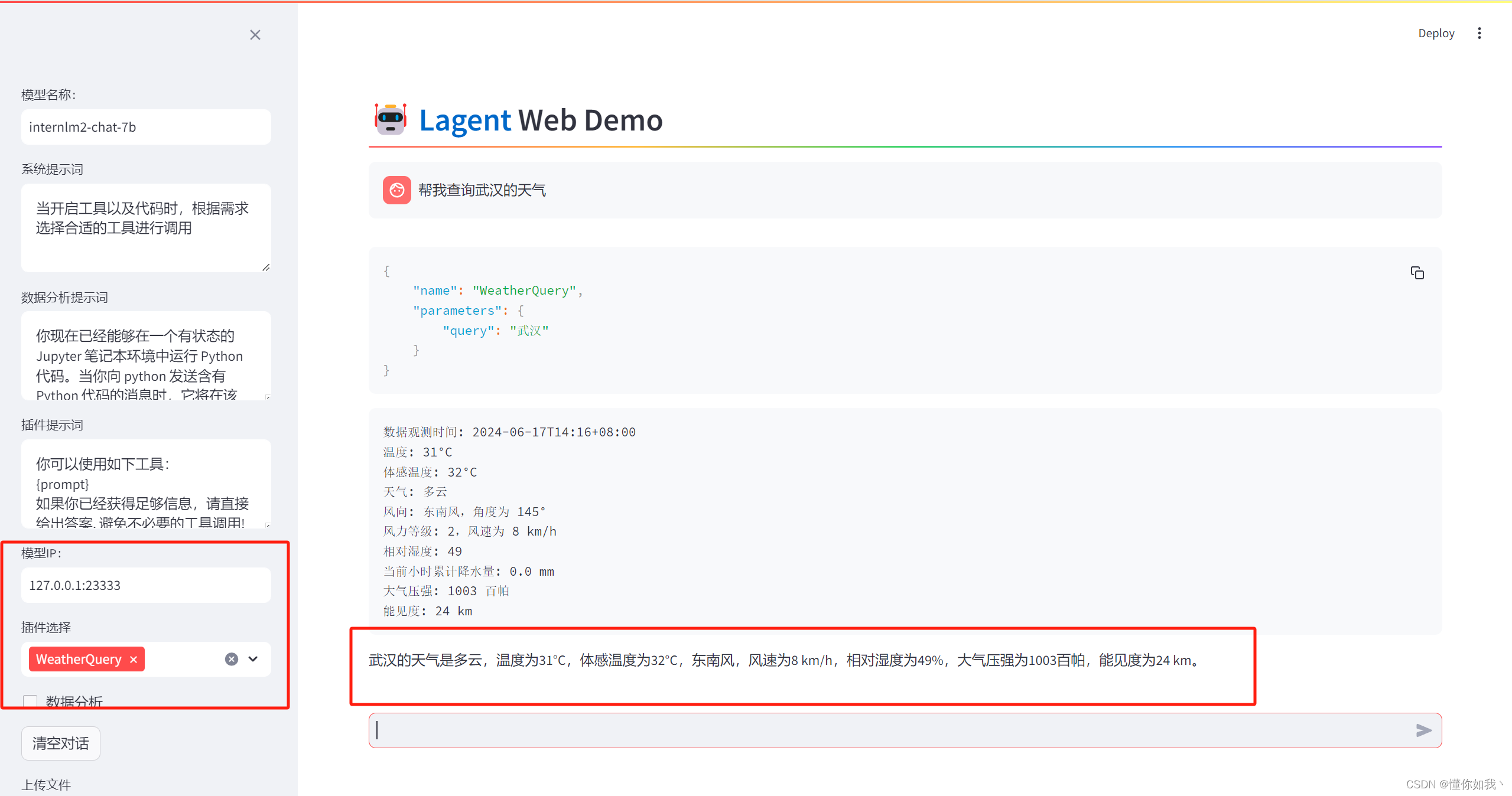Click the Lagent robot logo

[x=391, y=119]
